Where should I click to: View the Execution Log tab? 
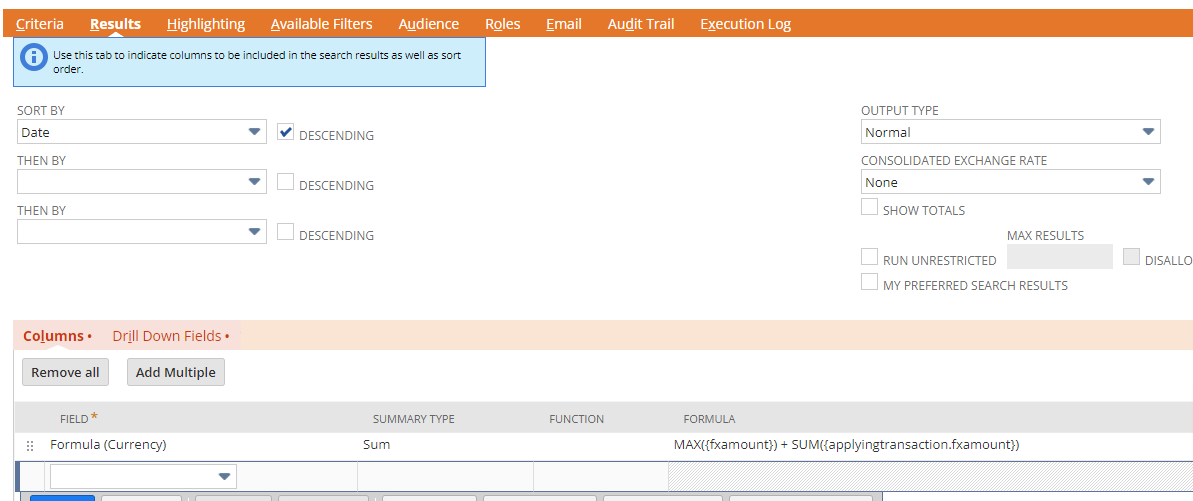(x=745, y=24)
